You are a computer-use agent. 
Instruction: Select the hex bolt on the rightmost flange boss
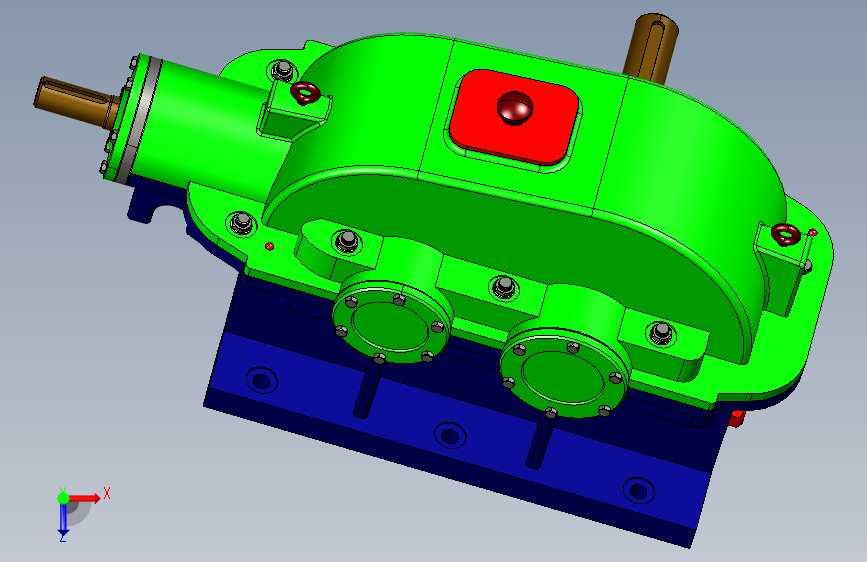(660, 333)
